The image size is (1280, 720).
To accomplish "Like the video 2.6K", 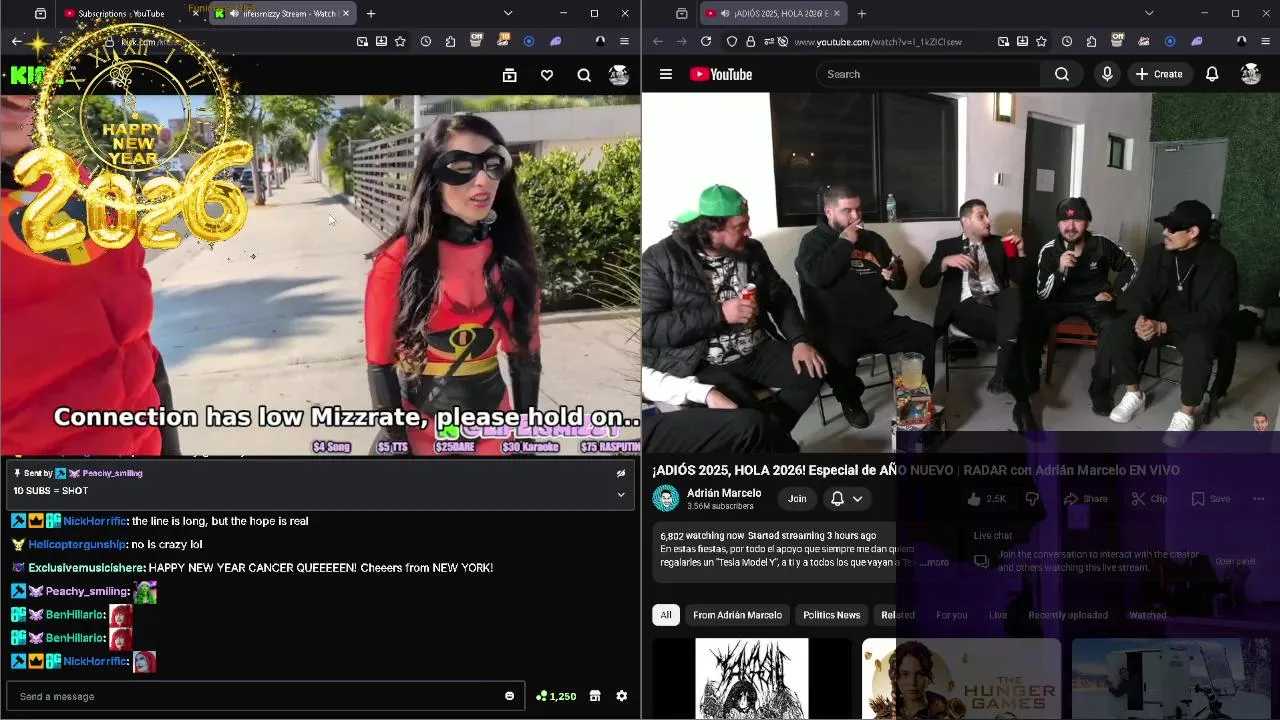I will tap(987, 498).
